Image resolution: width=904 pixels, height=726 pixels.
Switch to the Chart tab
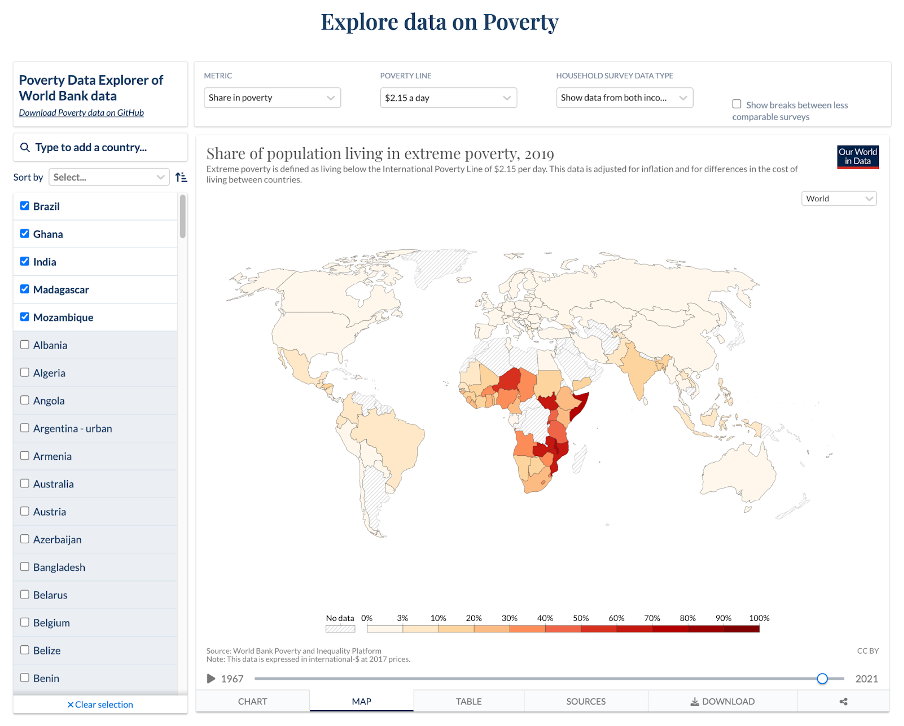click(x=252, y=701)
